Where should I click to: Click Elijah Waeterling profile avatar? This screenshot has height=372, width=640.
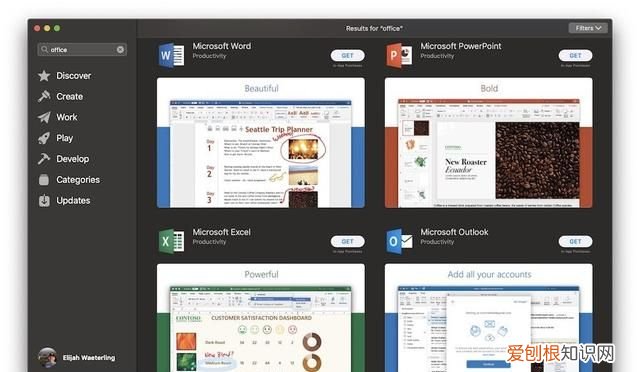[47, 358]
